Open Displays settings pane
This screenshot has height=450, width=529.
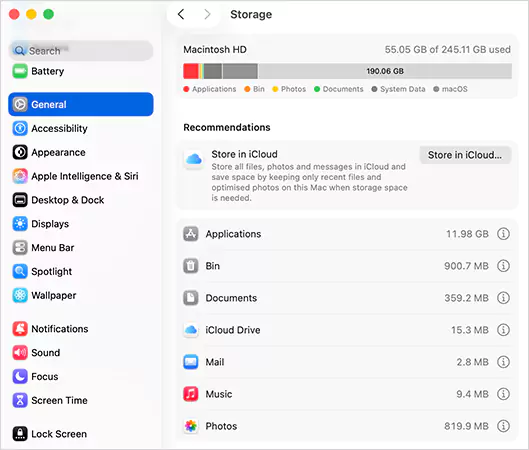[81, 224]
